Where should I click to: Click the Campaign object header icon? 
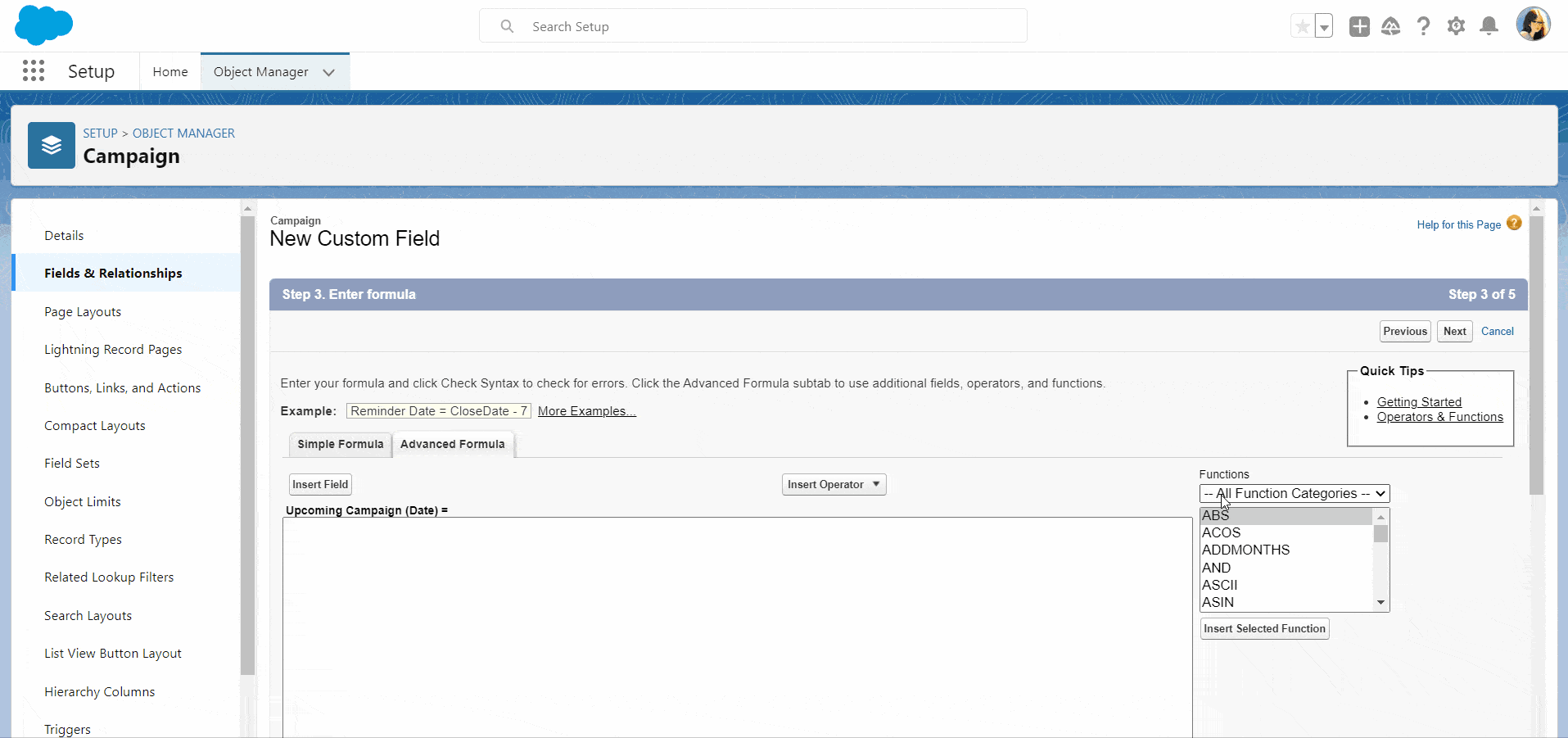point(51,145)
